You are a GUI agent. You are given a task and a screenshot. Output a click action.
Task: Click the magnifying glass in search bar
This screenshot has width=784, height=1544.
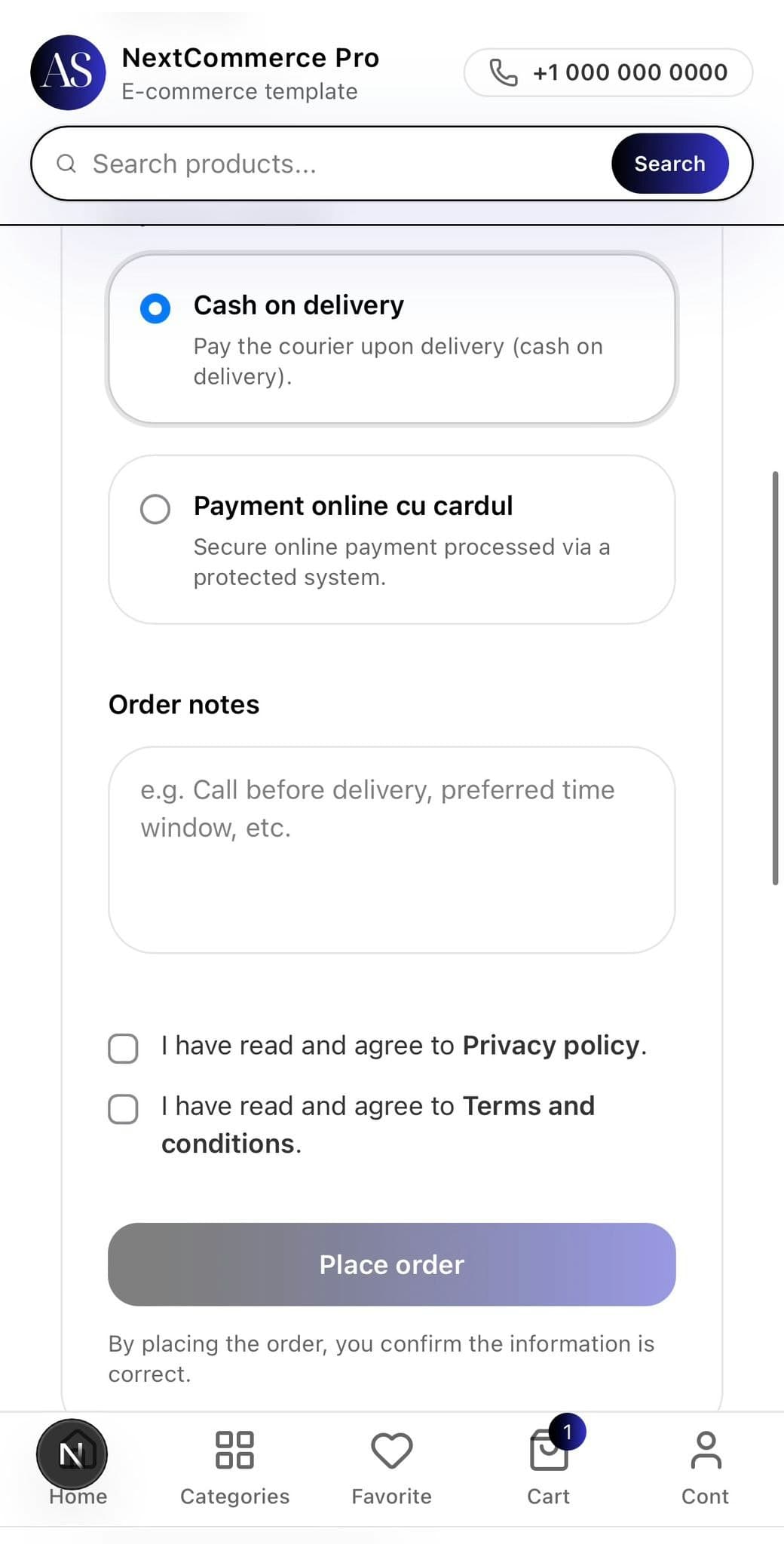tap(67, 163)
